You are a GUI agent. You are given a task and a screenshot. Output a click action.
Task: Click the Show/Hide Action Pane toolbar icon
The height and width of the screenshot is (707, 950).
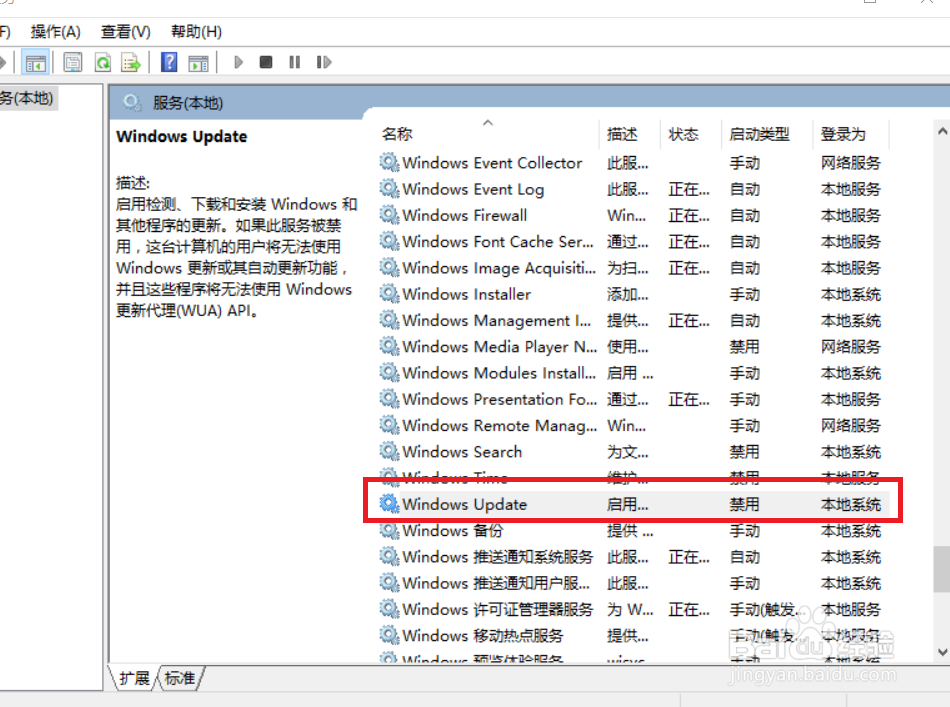[x=198, y=62]
